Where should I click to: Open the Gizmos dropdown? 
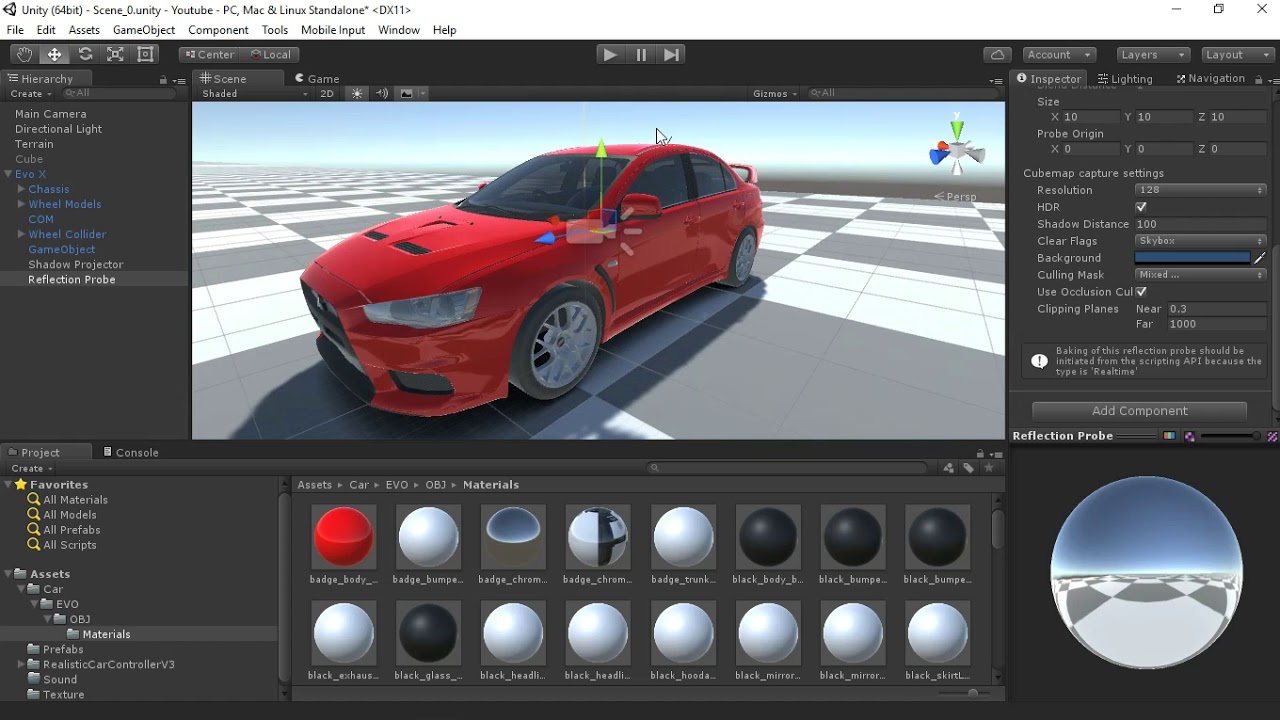coord(775,93)
